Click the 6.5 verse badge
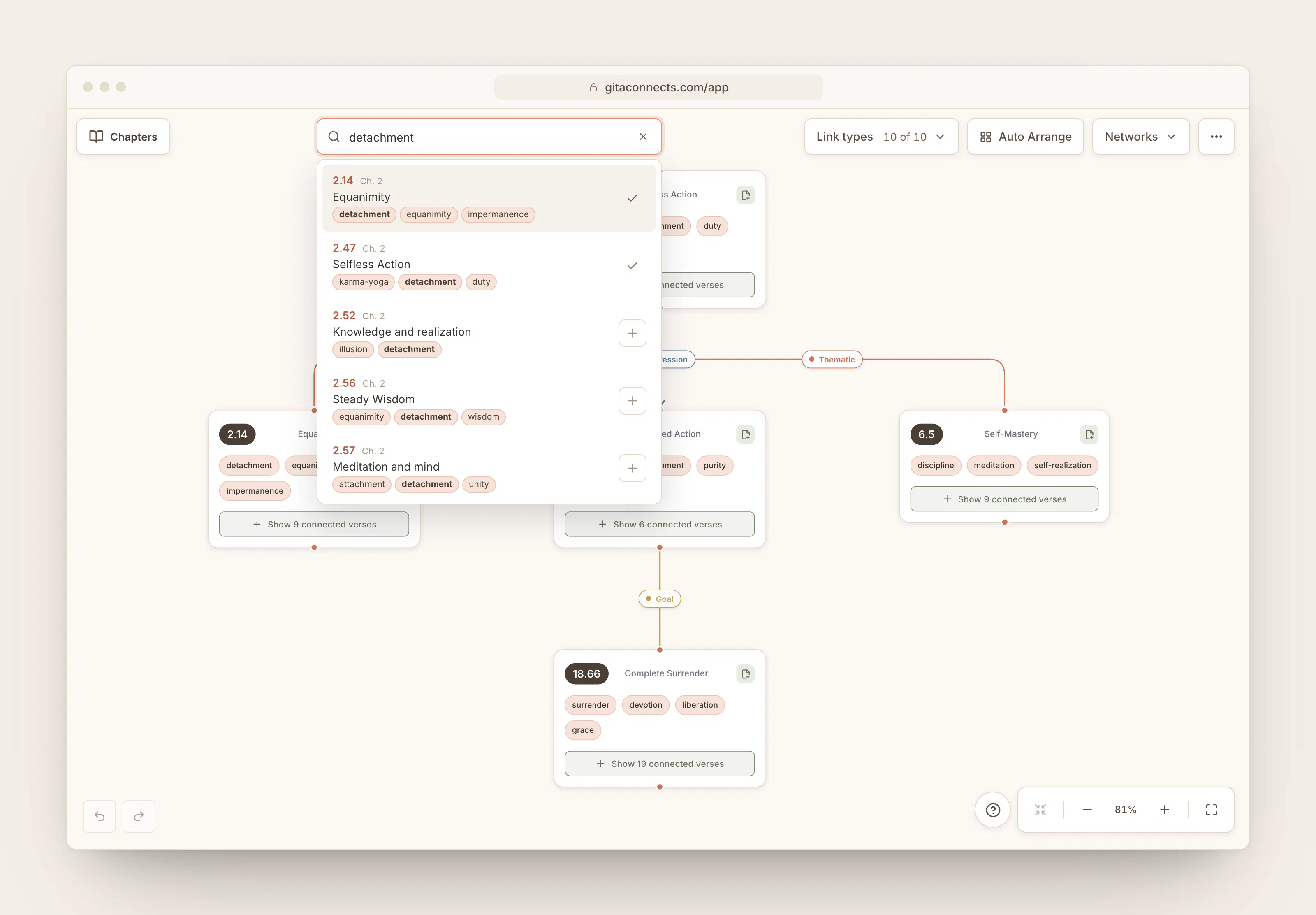 (926, 434)
